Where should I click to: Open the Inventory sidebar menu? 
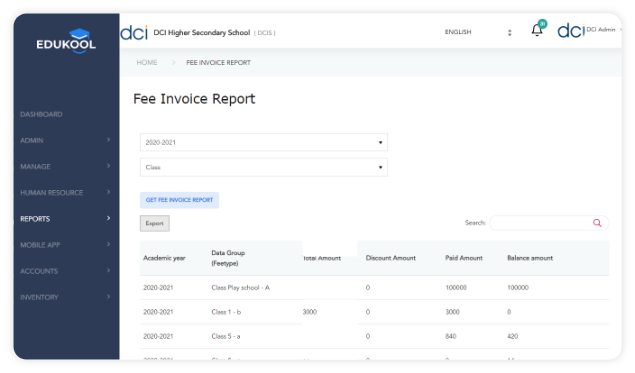[39, 297]
